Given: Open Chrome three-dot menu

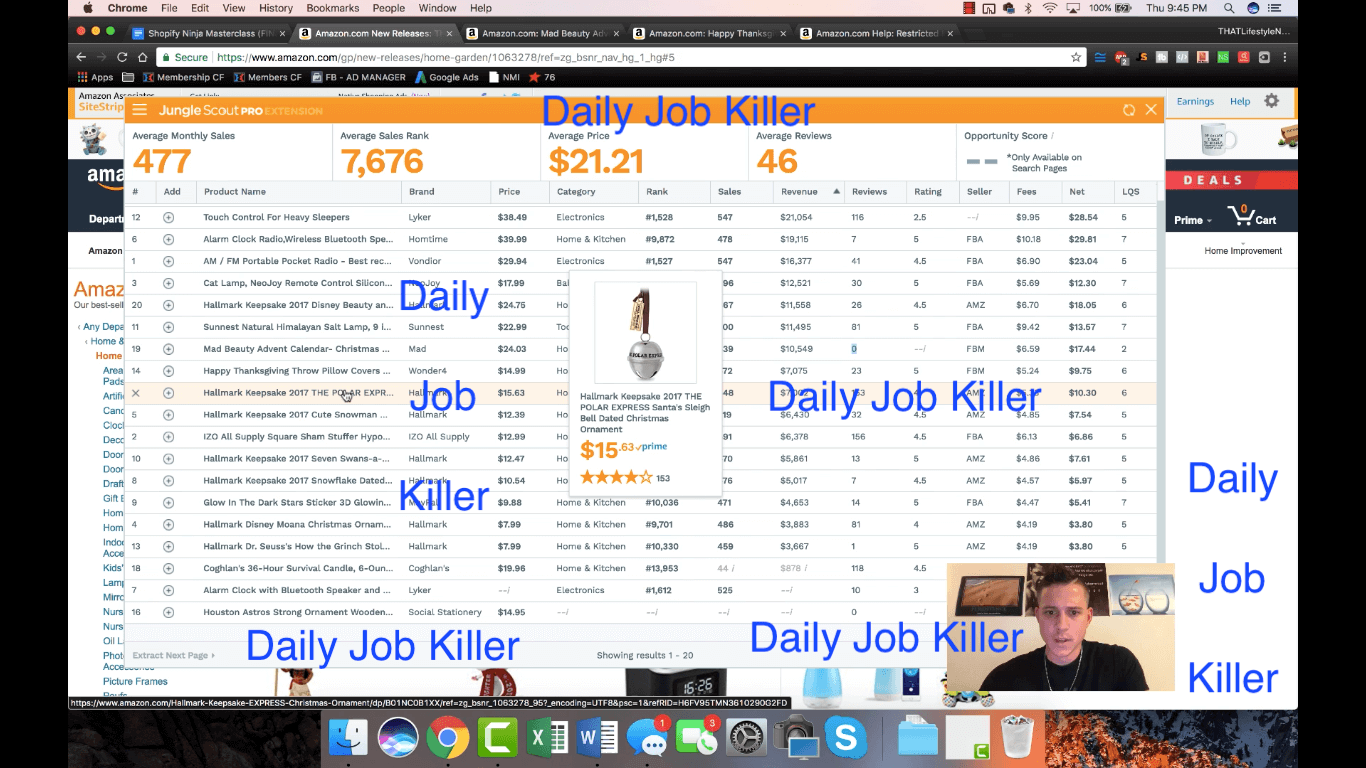Looking at the screenshot, I should pos(1285,57).
